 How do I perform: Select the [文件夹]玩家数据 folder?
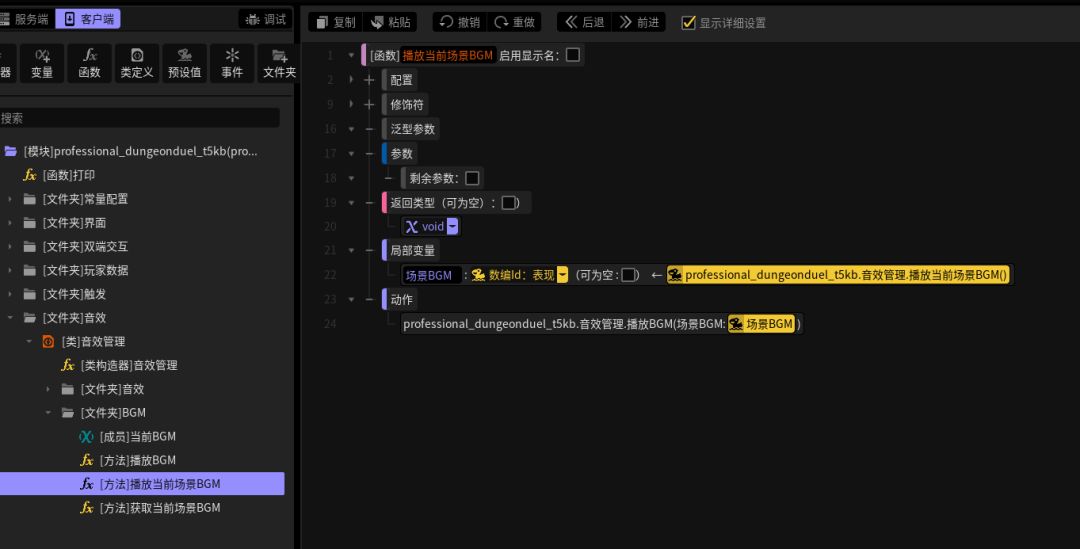[x=85, y=270]
